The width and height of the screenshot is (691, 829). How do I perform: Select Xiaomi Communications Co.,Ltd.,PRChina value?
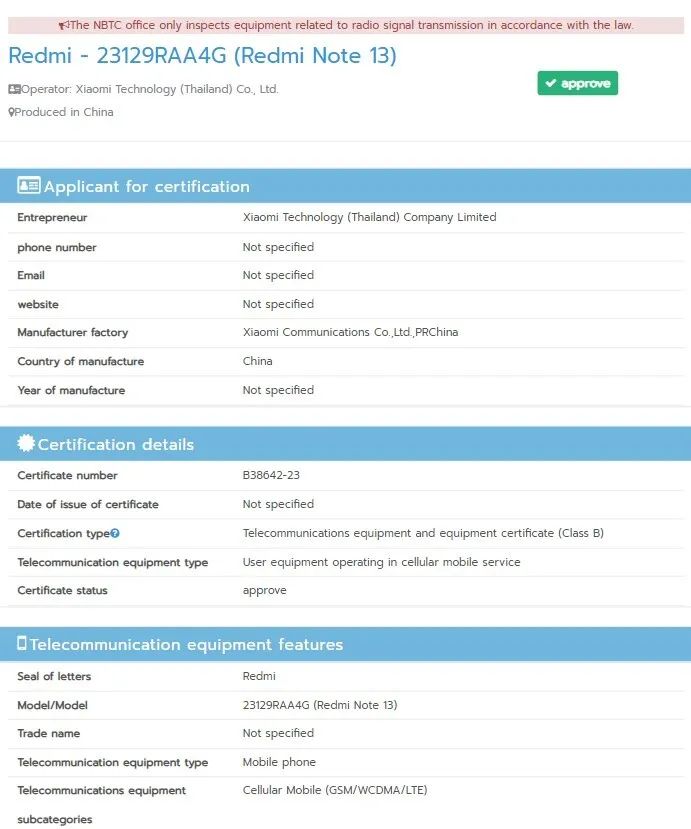[x=351, y=332]
